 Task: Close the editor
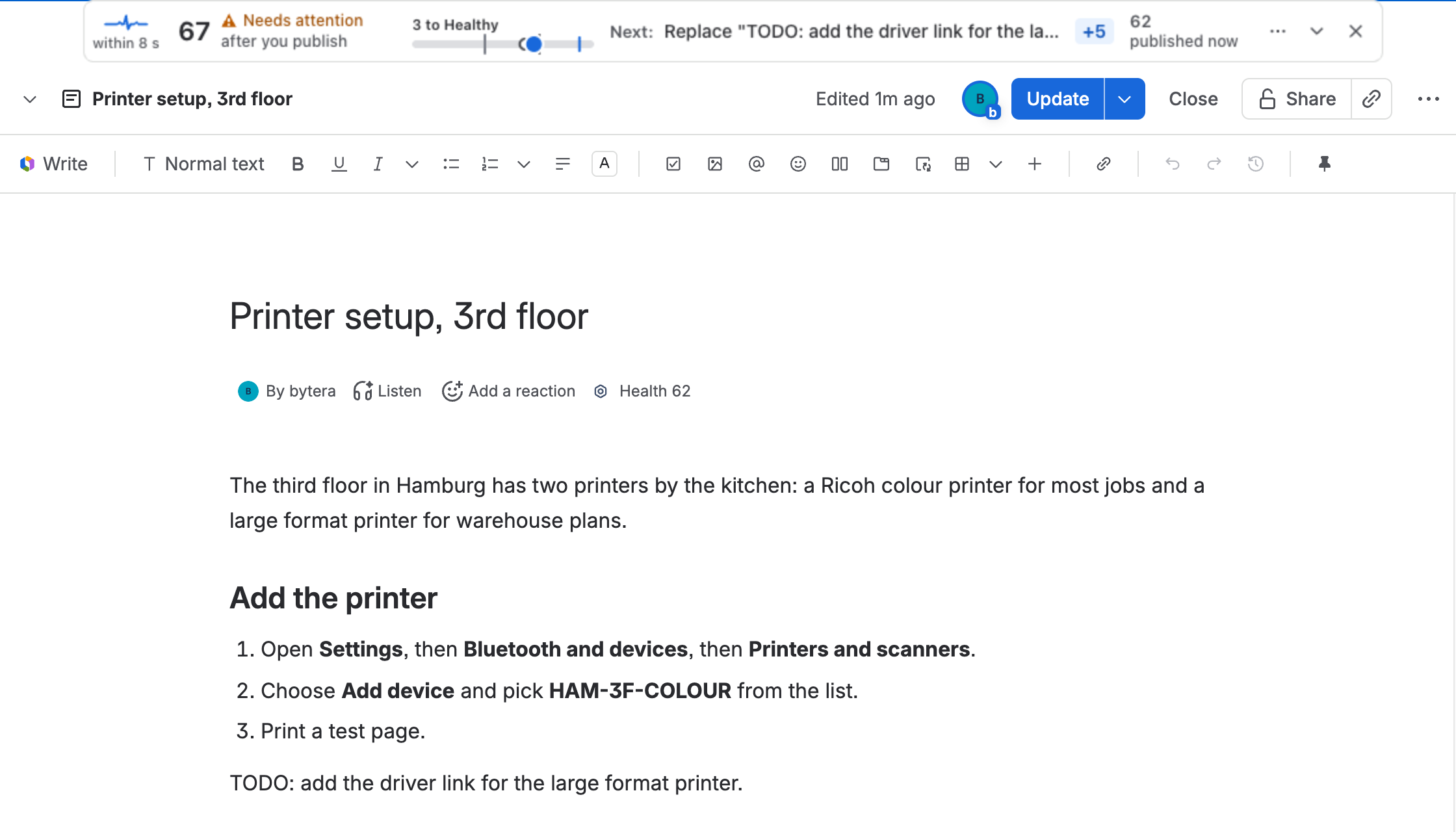1193,99
